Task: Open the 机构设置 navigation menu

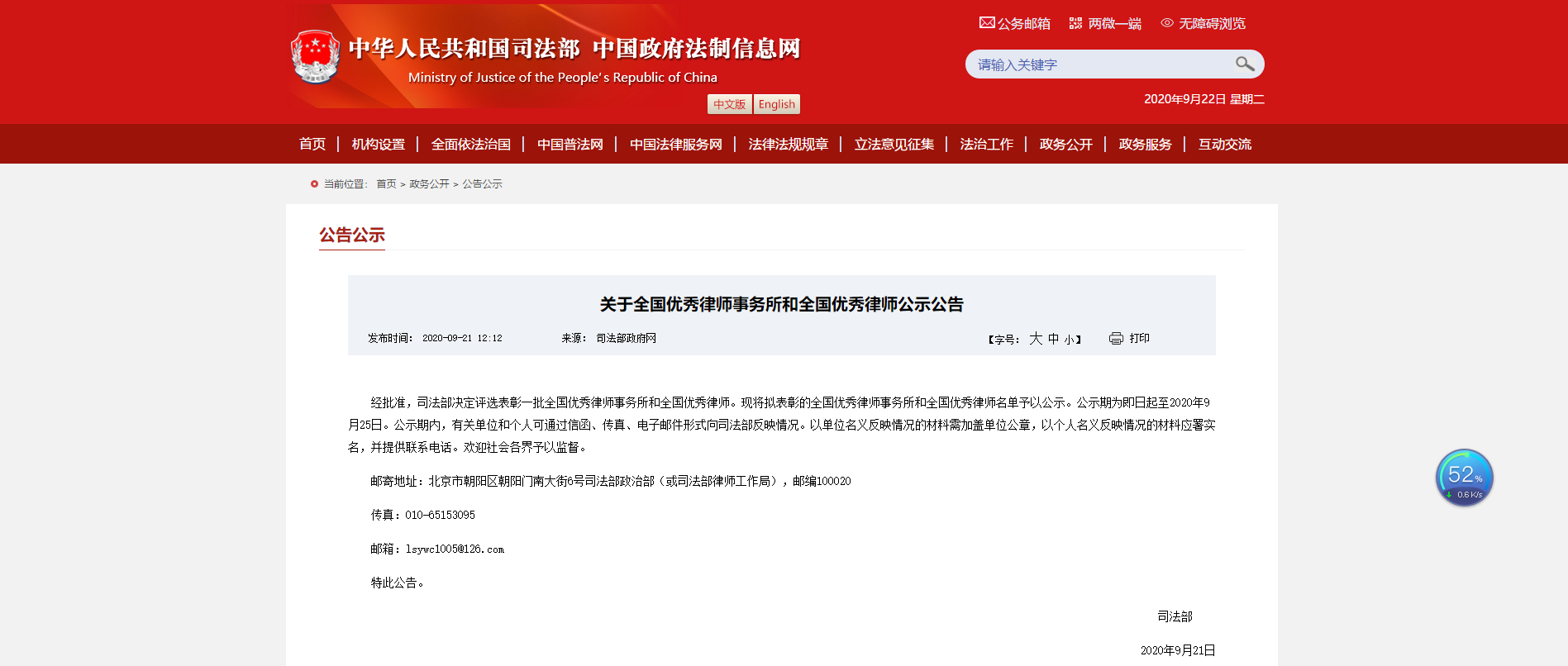Action: pos(378,145)
